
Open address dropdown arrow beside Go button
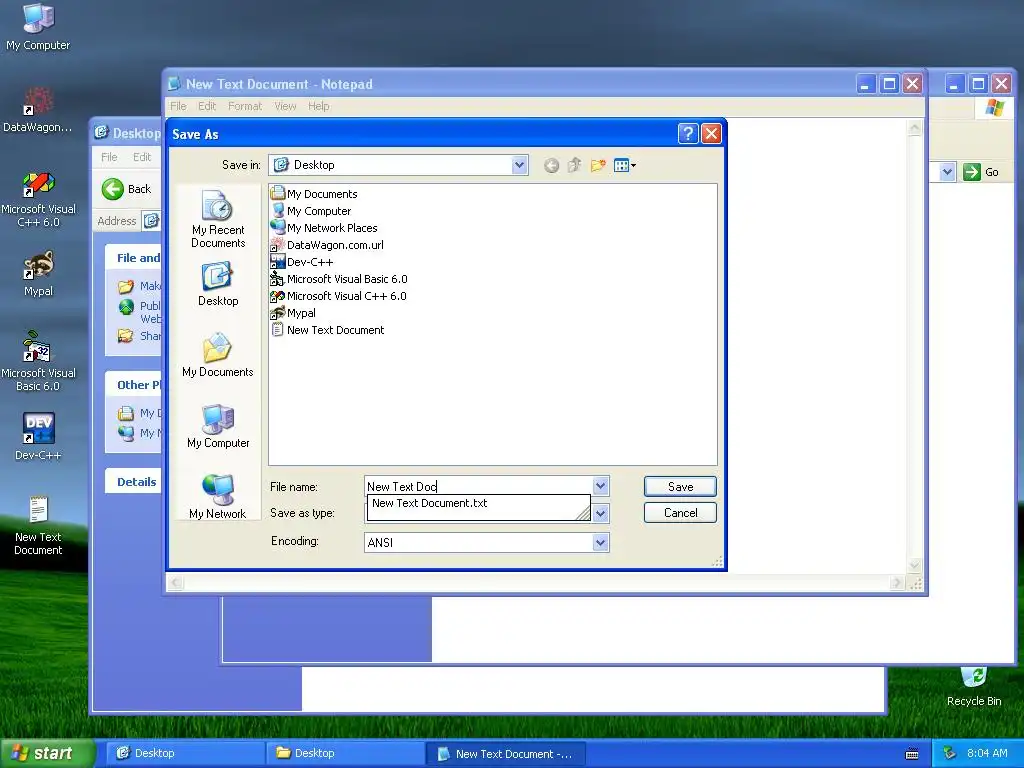948,172
